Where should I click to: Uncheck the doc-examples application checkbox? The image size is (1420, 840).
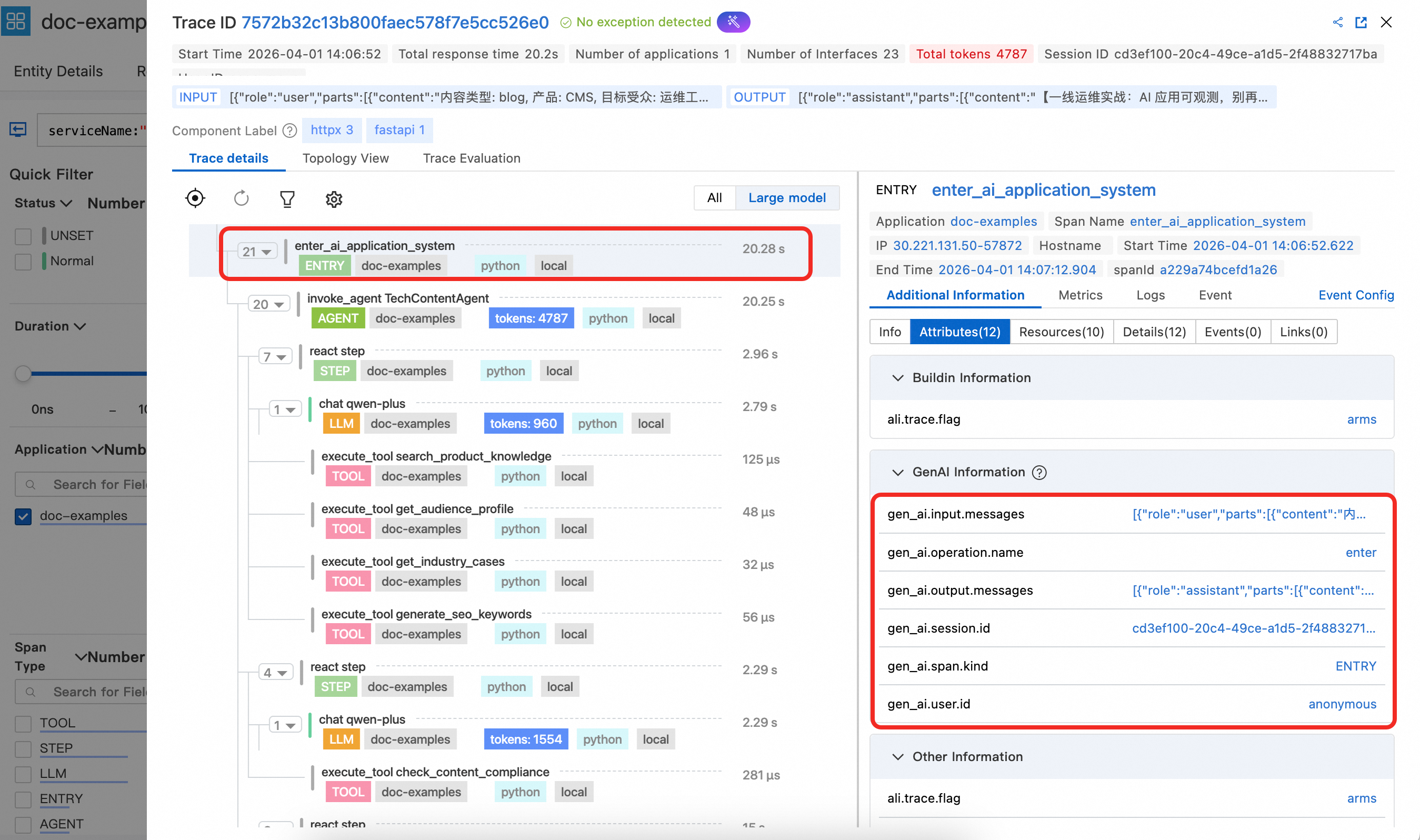click(23, 516)
